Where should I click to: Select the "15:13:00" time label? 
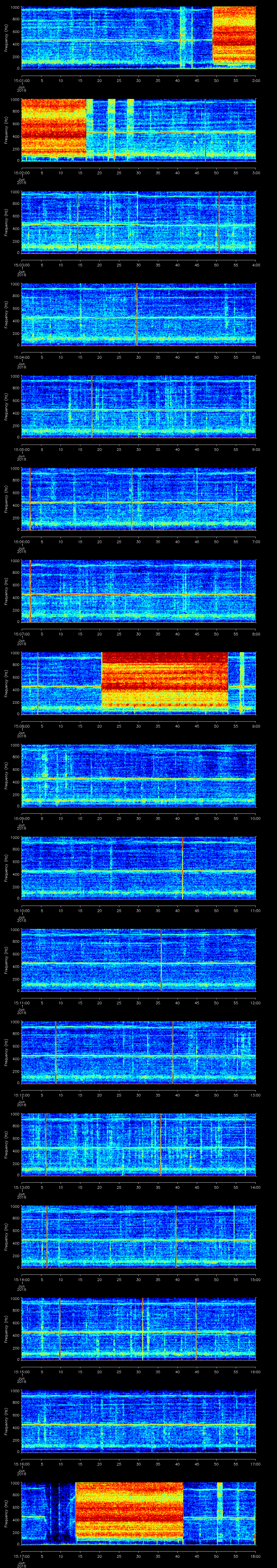pyautogui.click(x=22, y=1187)
